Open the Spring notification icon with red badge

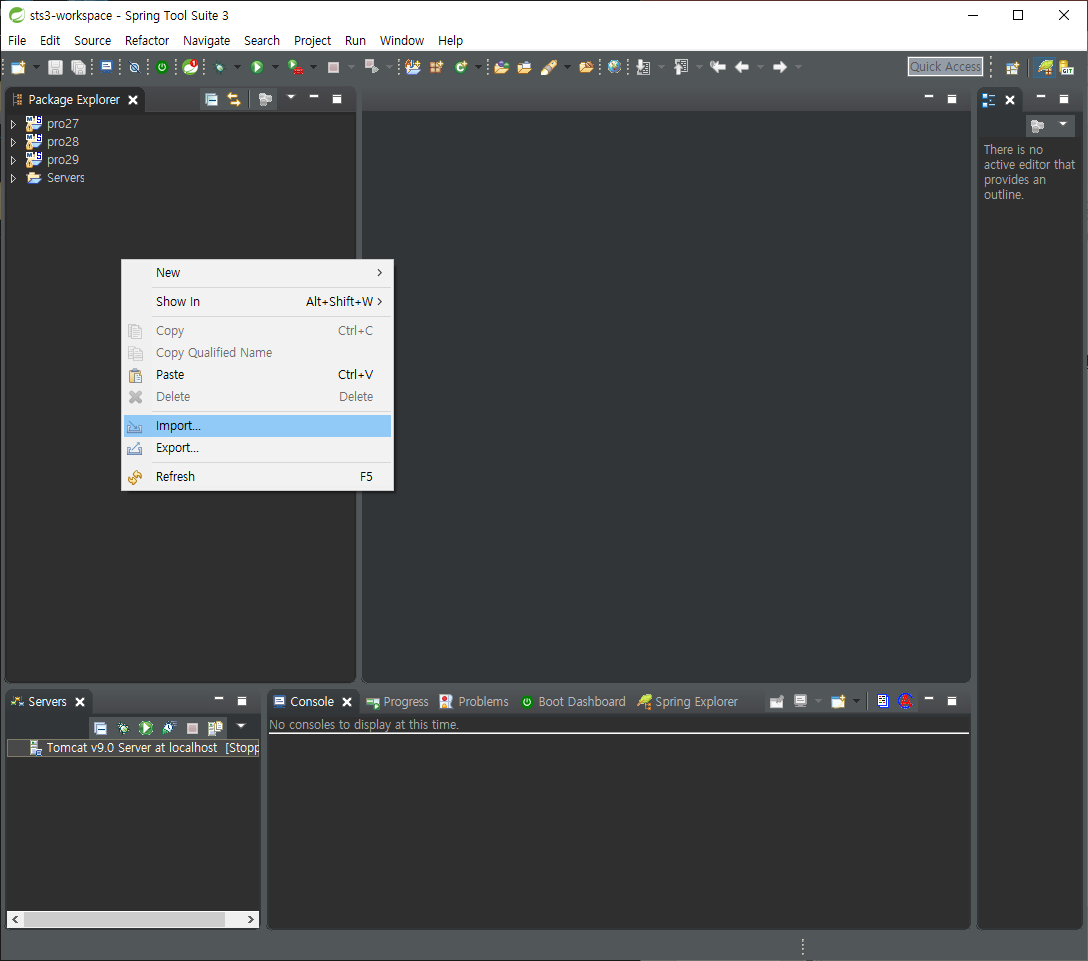coord(191,67)
